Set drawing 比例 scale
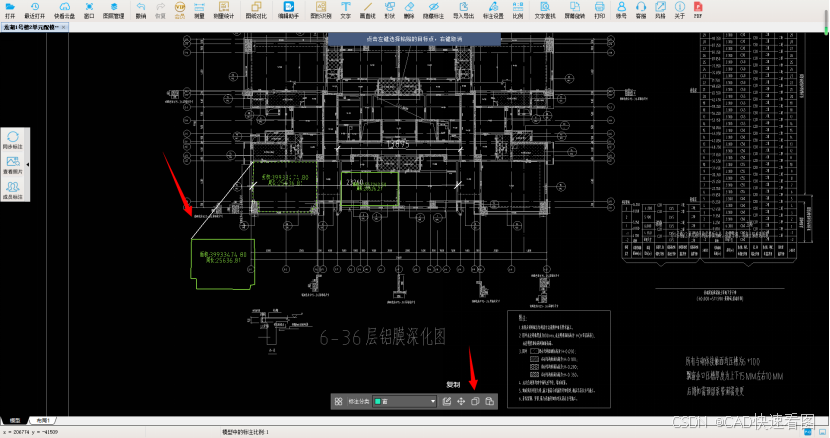The height and width of the screenshot is (438, 830). coord(518,10)
